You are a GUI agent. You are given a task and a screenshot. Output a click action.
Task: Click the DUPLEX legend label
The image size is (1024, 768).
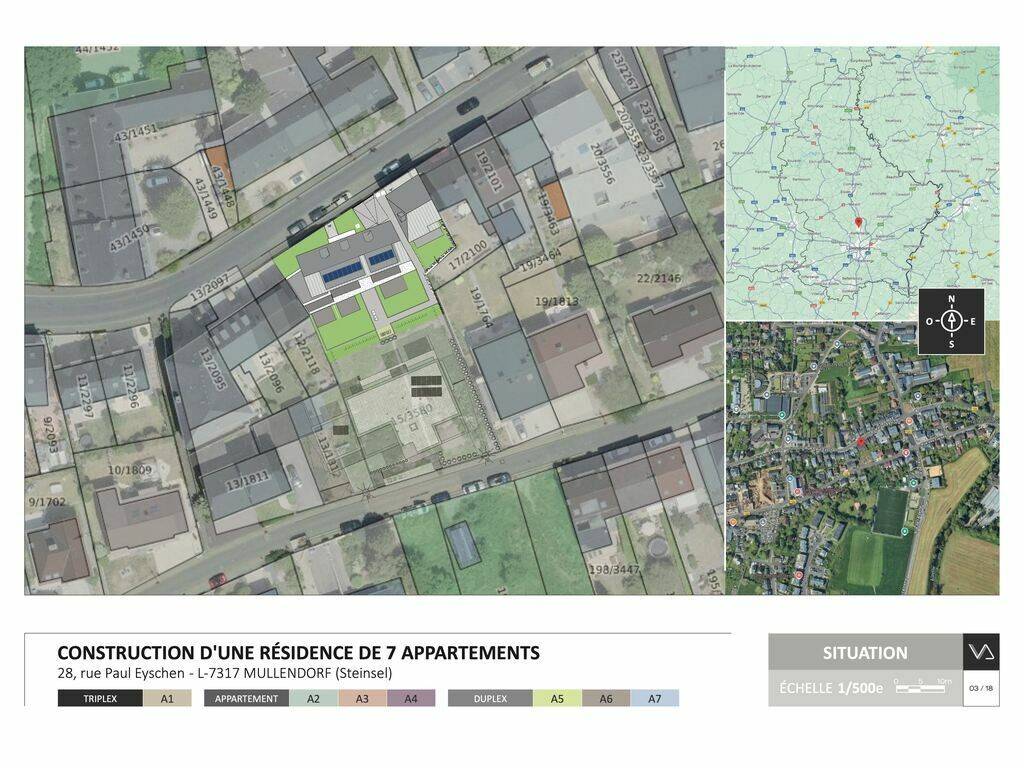490,699
